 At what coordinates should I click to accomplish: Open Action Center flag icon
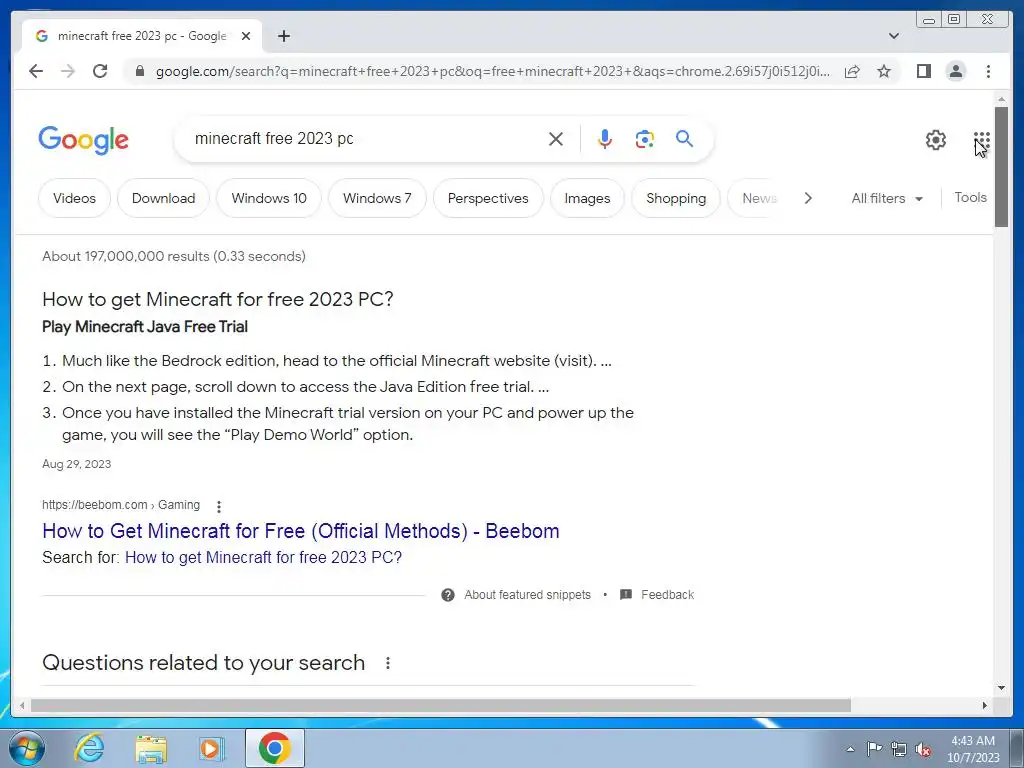coord(874,748)
